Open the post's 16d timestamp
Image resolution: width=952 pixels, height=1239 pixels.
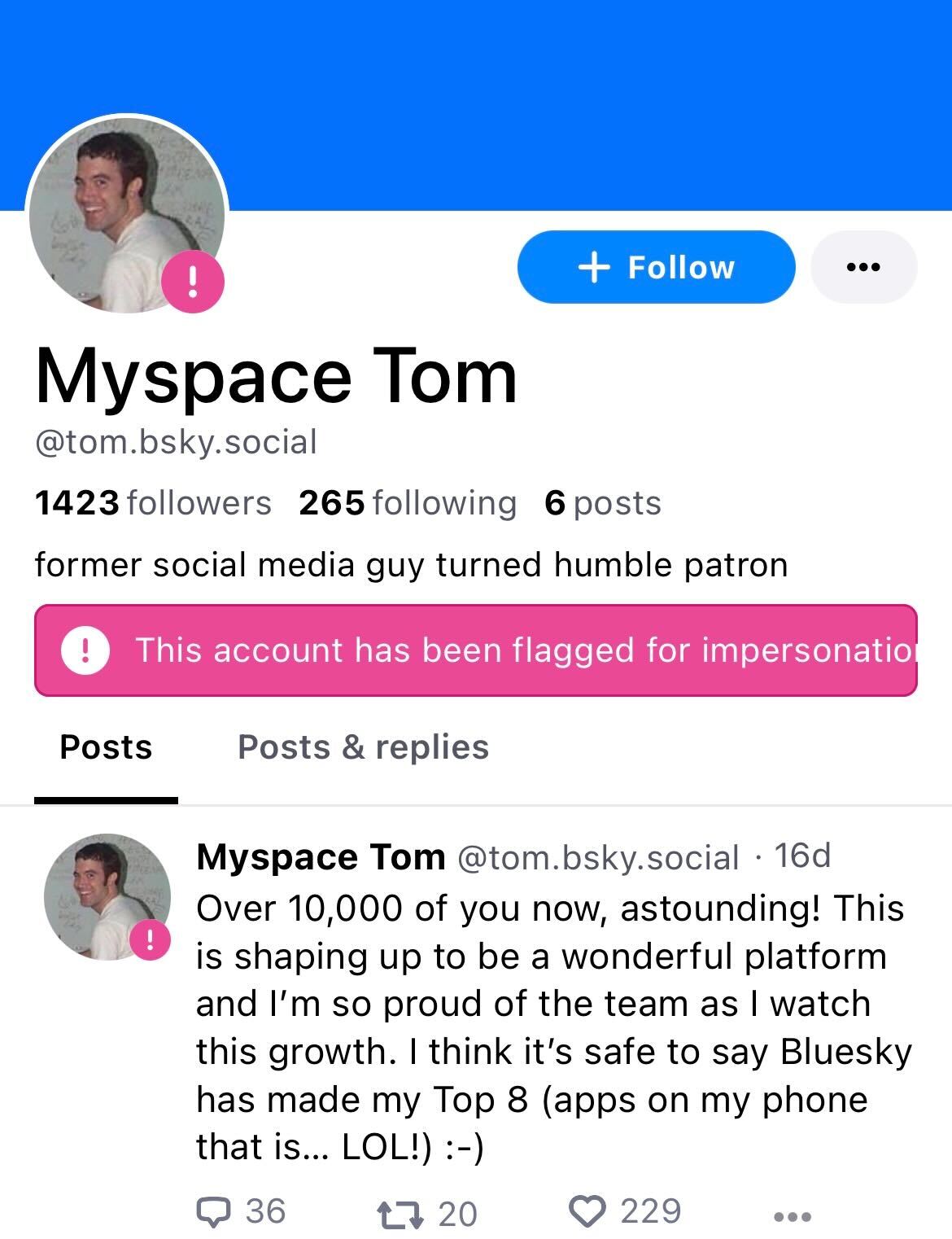(x=802, y=856)
